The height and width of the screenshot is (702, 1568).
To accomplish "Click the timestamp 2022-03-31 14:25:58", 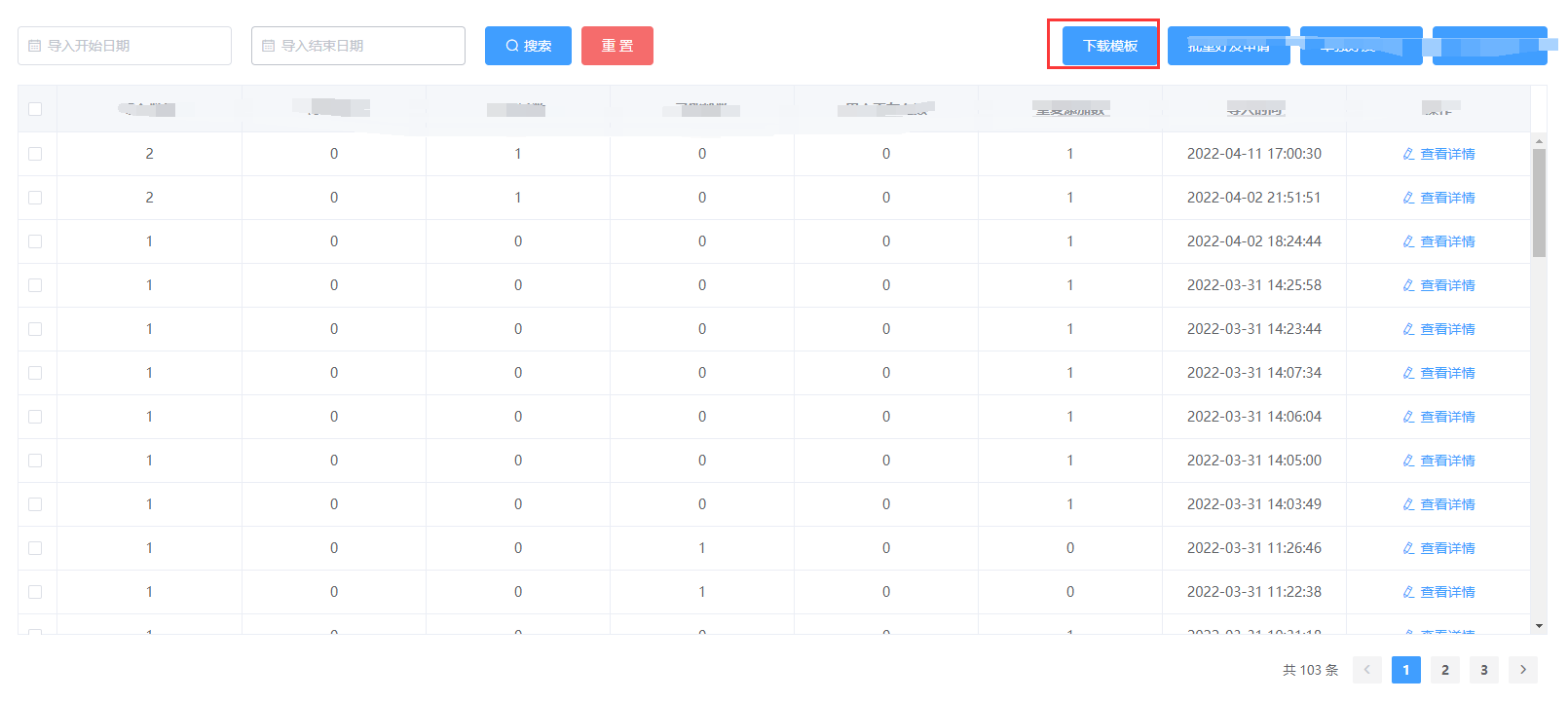I will pyautogui.click(x=1254, y=285).
